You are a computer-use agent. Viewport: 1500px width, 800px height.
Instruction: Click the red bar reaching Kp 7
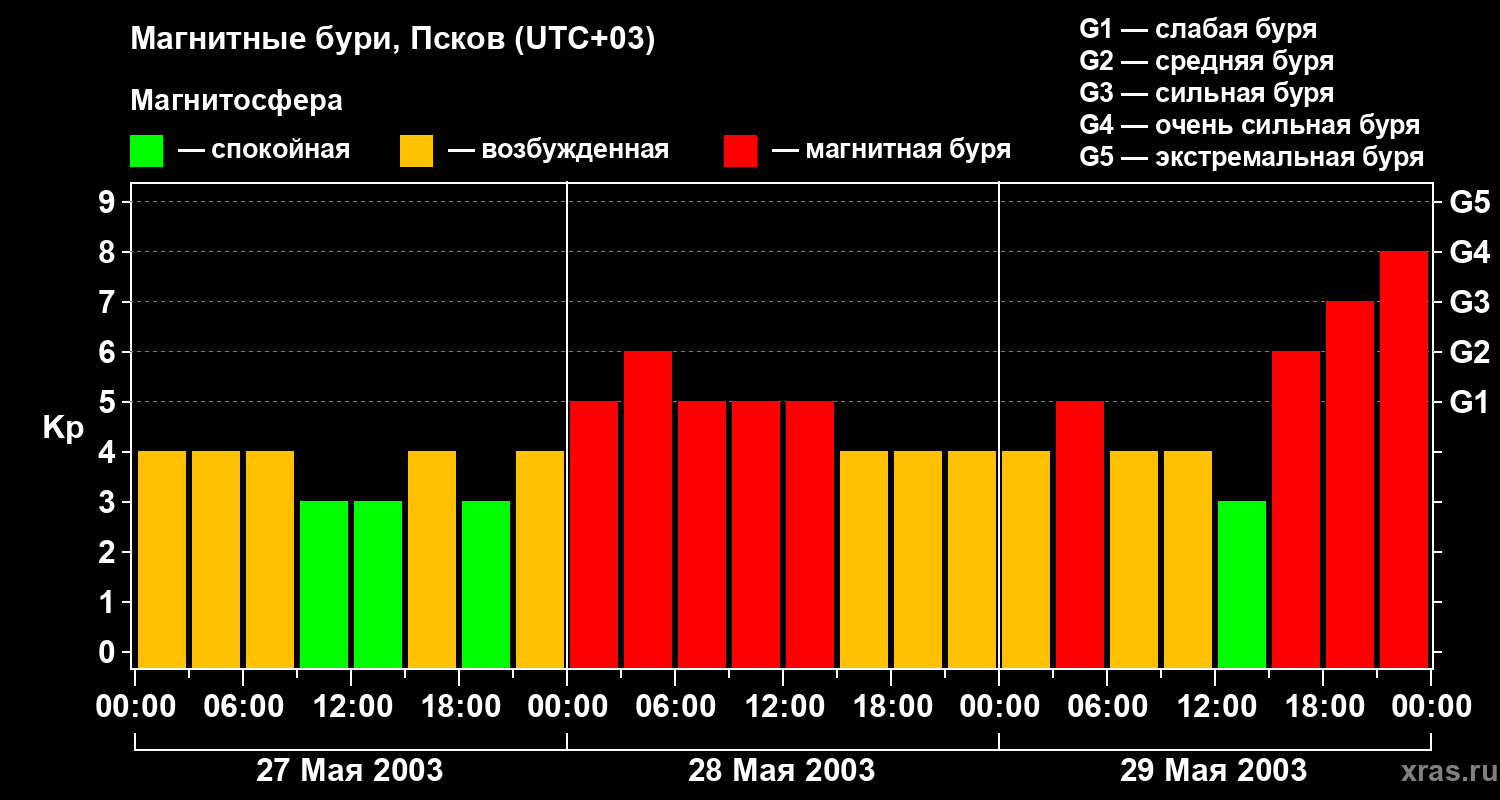click(x=1350, y=485)
